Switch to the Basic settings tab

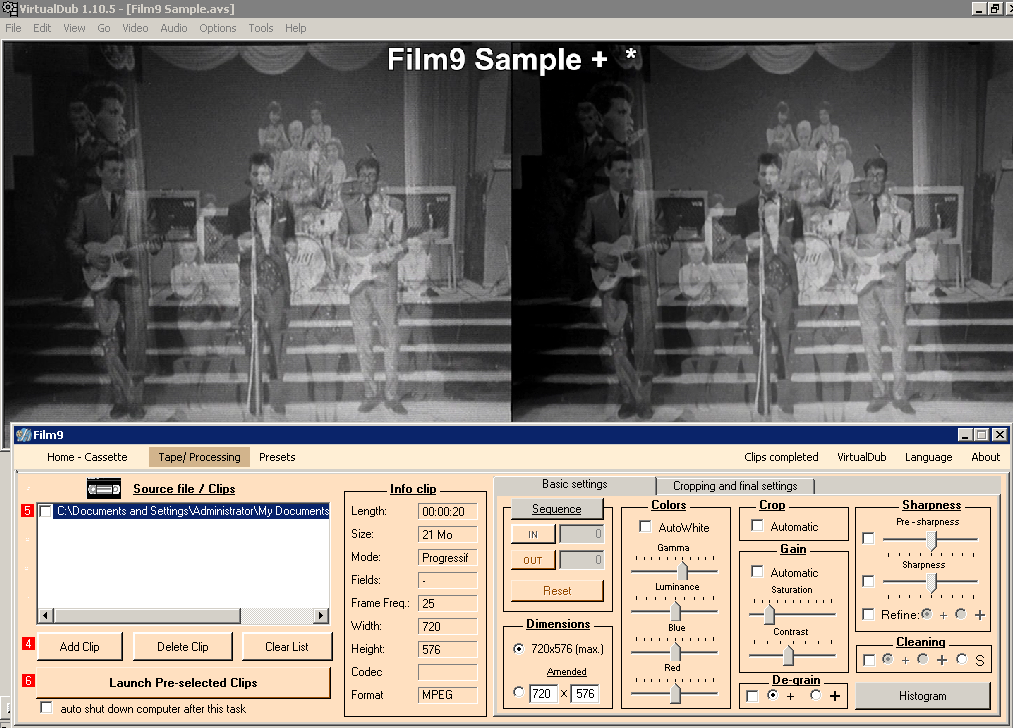click(x=574, y=484)
